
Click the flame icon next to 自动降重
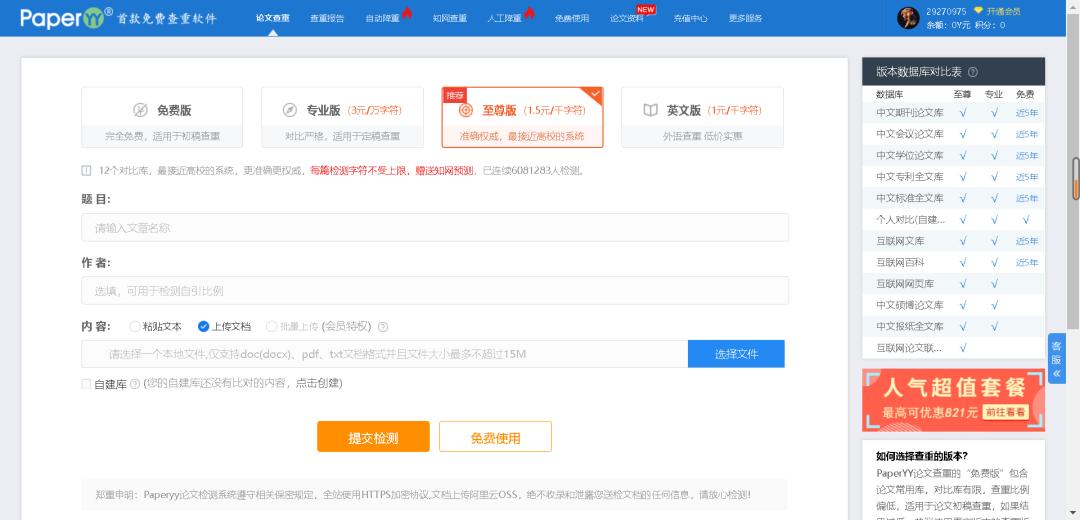point(407,12)
